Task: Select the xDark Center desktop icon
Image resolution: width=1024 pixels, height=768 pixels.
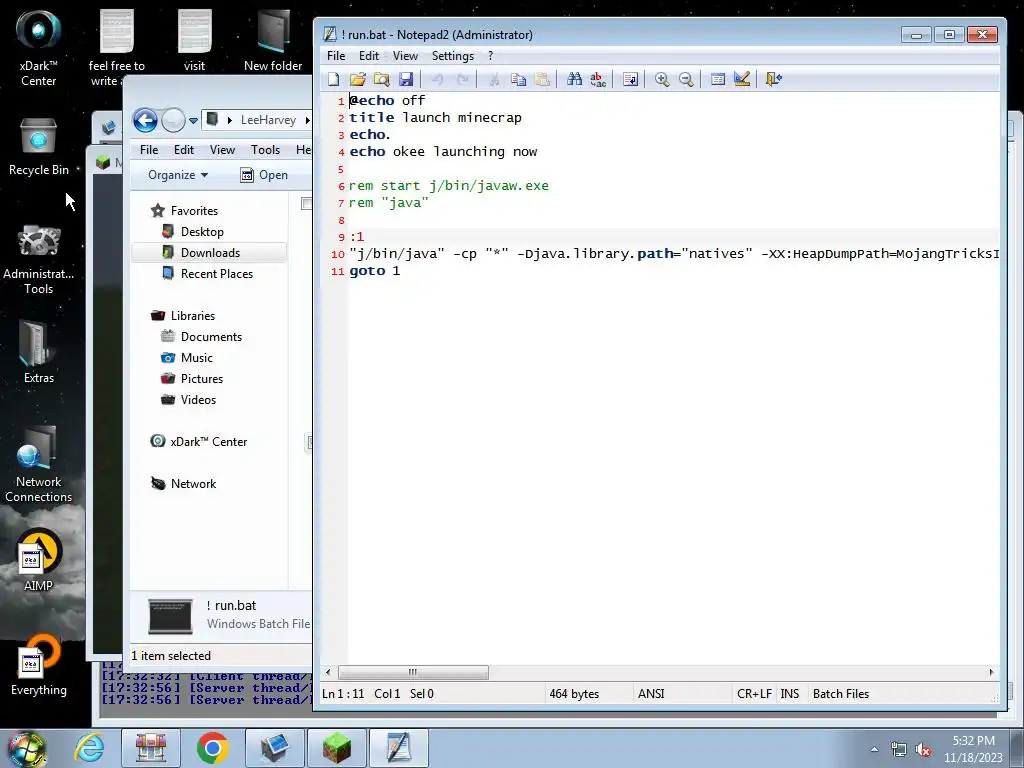Action: point(39,48)
